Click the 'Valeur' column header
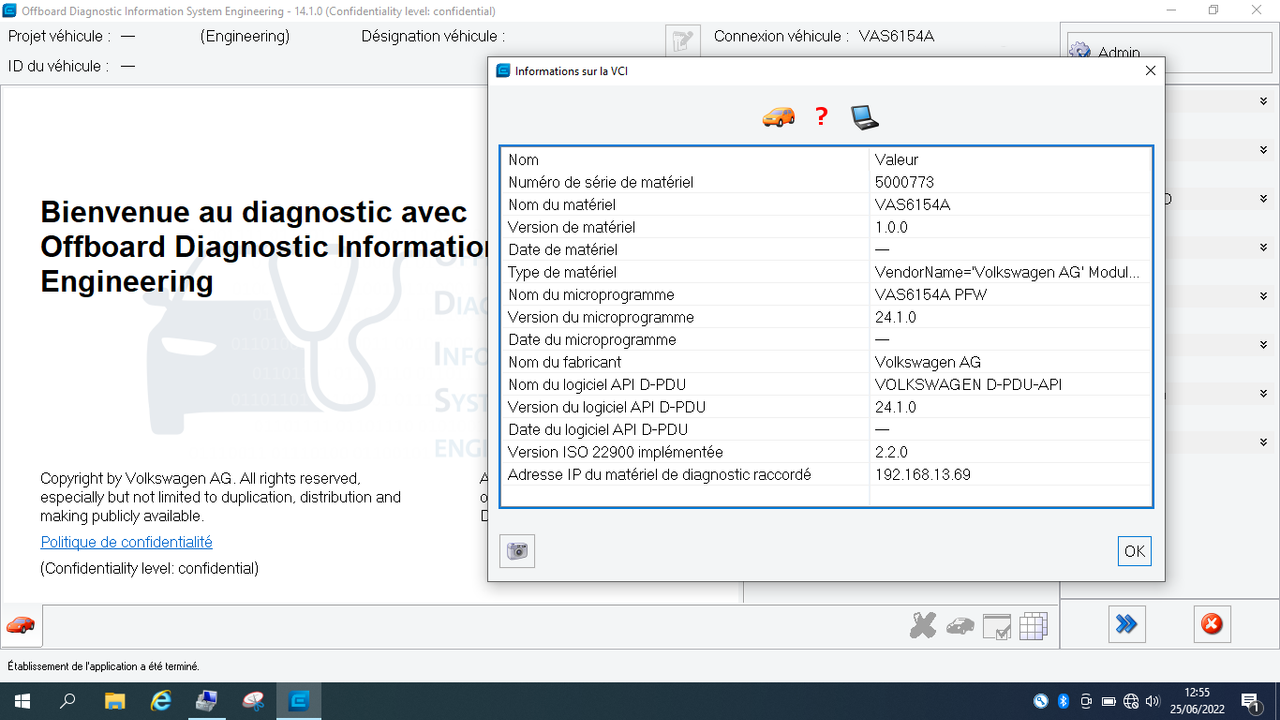The width and height of the screenshot is (1280, 720). coord(896,160)
